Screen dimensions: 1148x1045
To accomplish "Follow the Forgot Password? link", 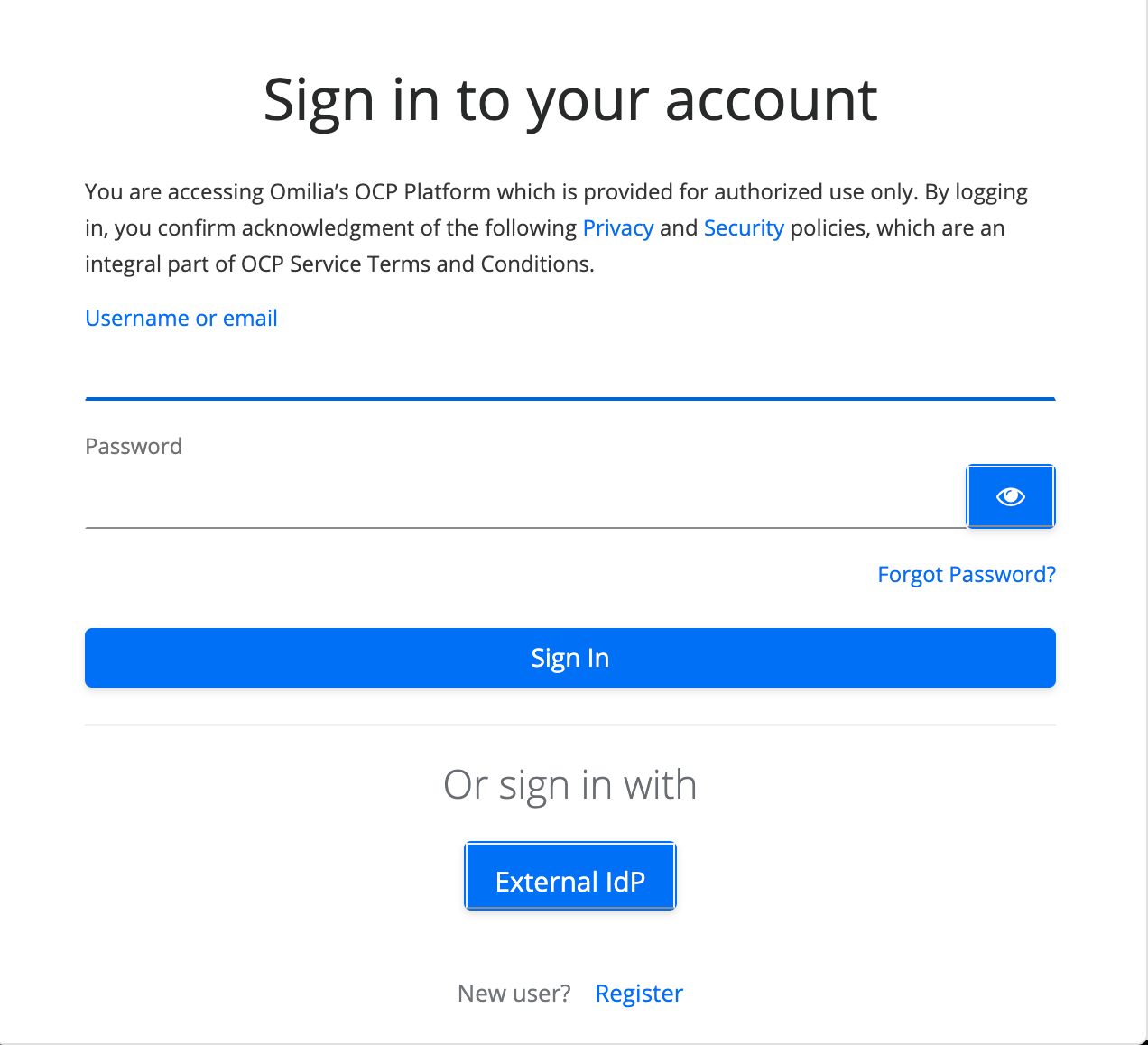I will pos(966,575).
